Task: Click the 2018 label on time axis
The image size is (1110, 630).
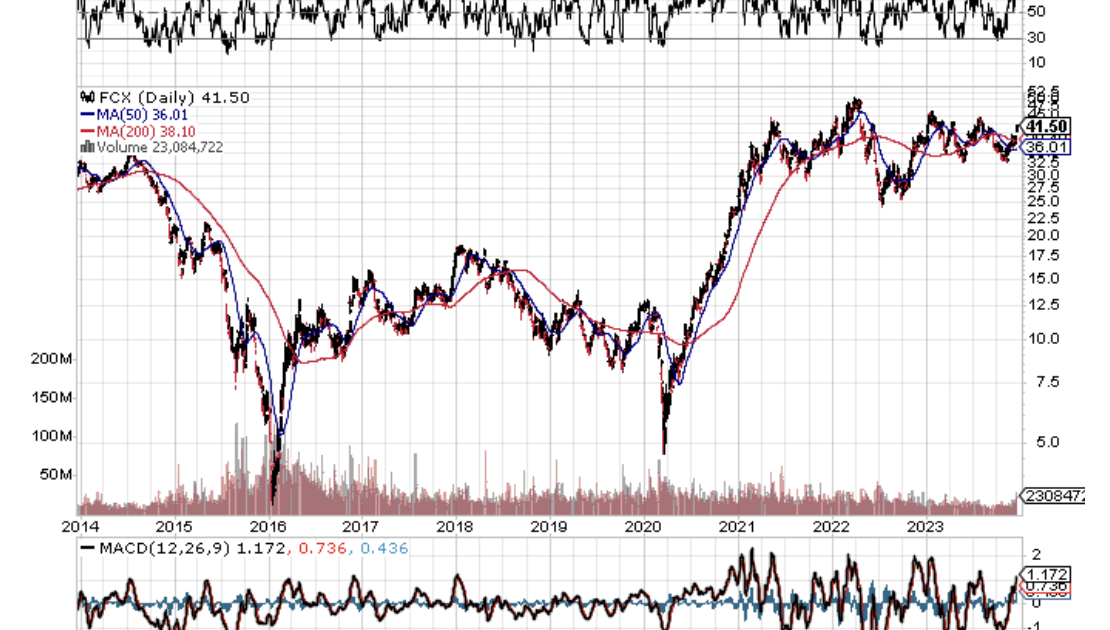Action: 455,527
